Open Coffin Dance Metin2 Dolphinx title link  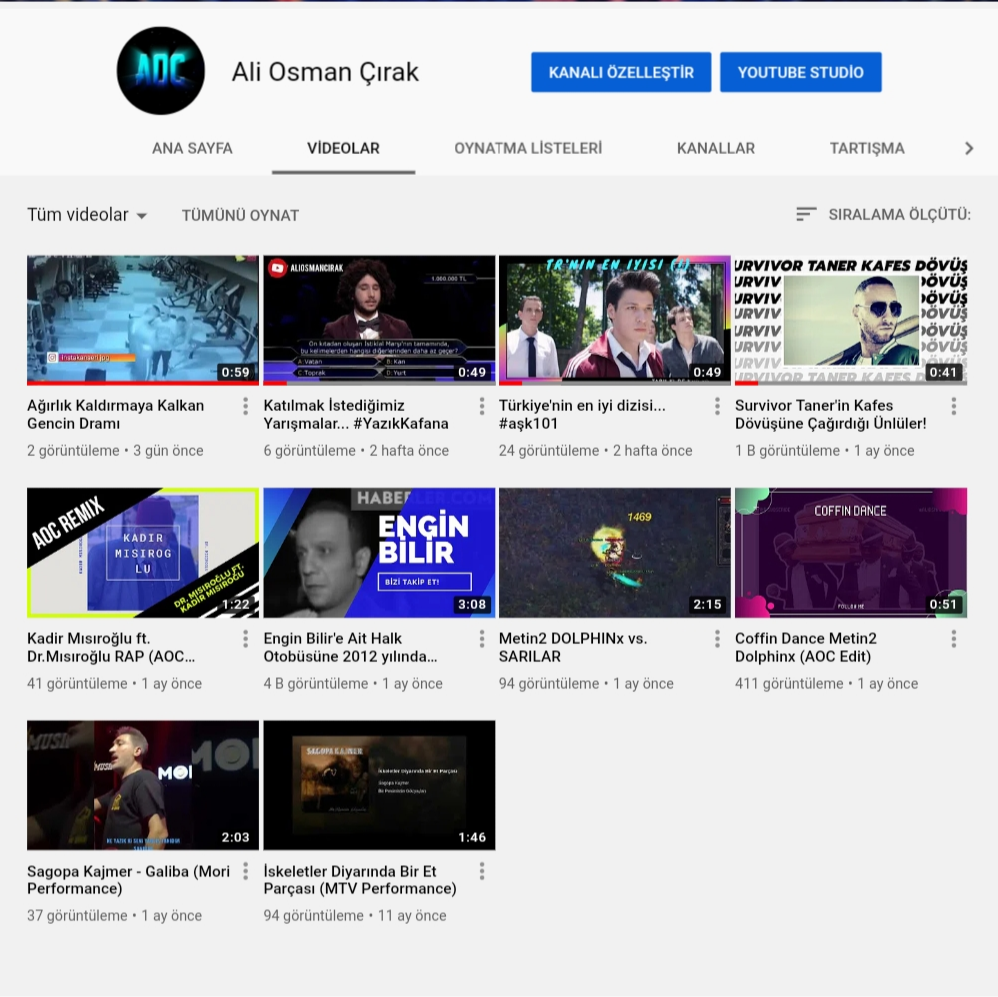click(x=806, y=647)
